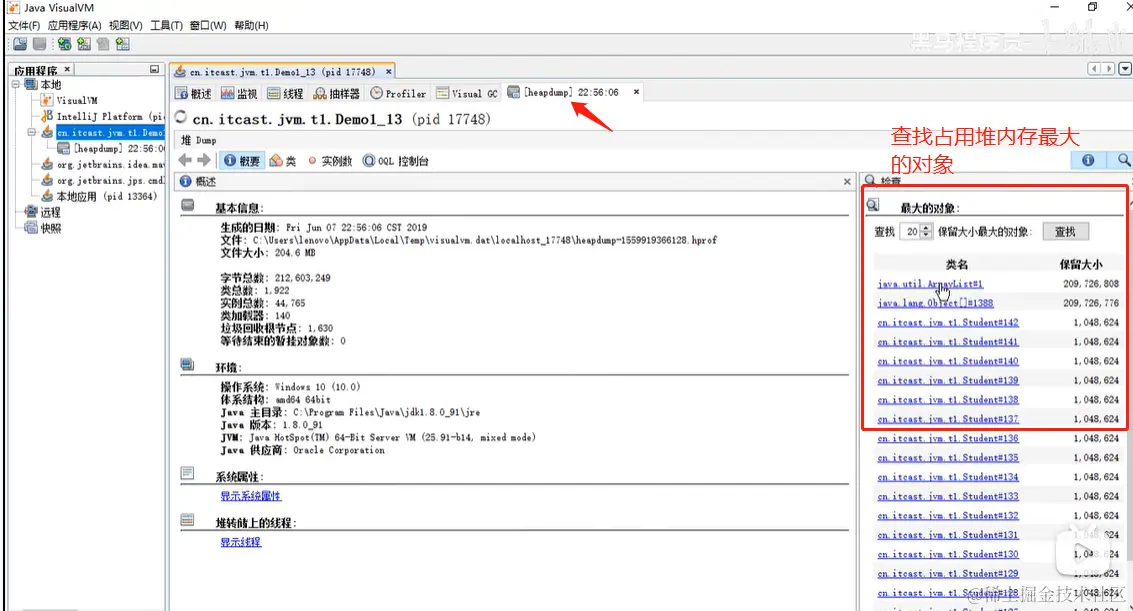Close the 概述 overview pane
The image size is (1133, 611).
pyautogui.click(x=847, y=181)
